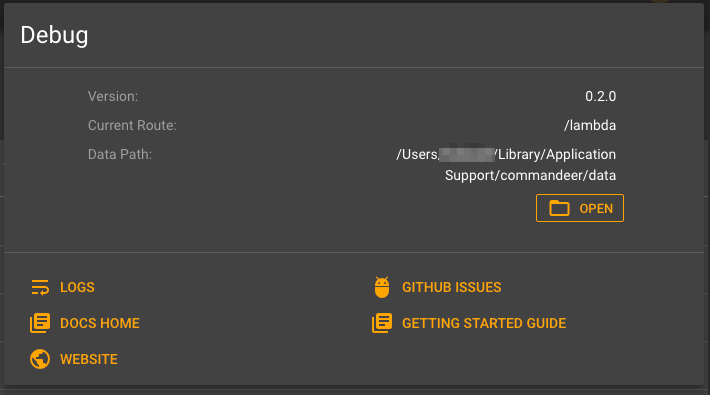Image resolution: width=710 pixels, height=395 pixels.
Task: Click the /lambda current route value
Action: pyautogui.click(x=590, y=125)
